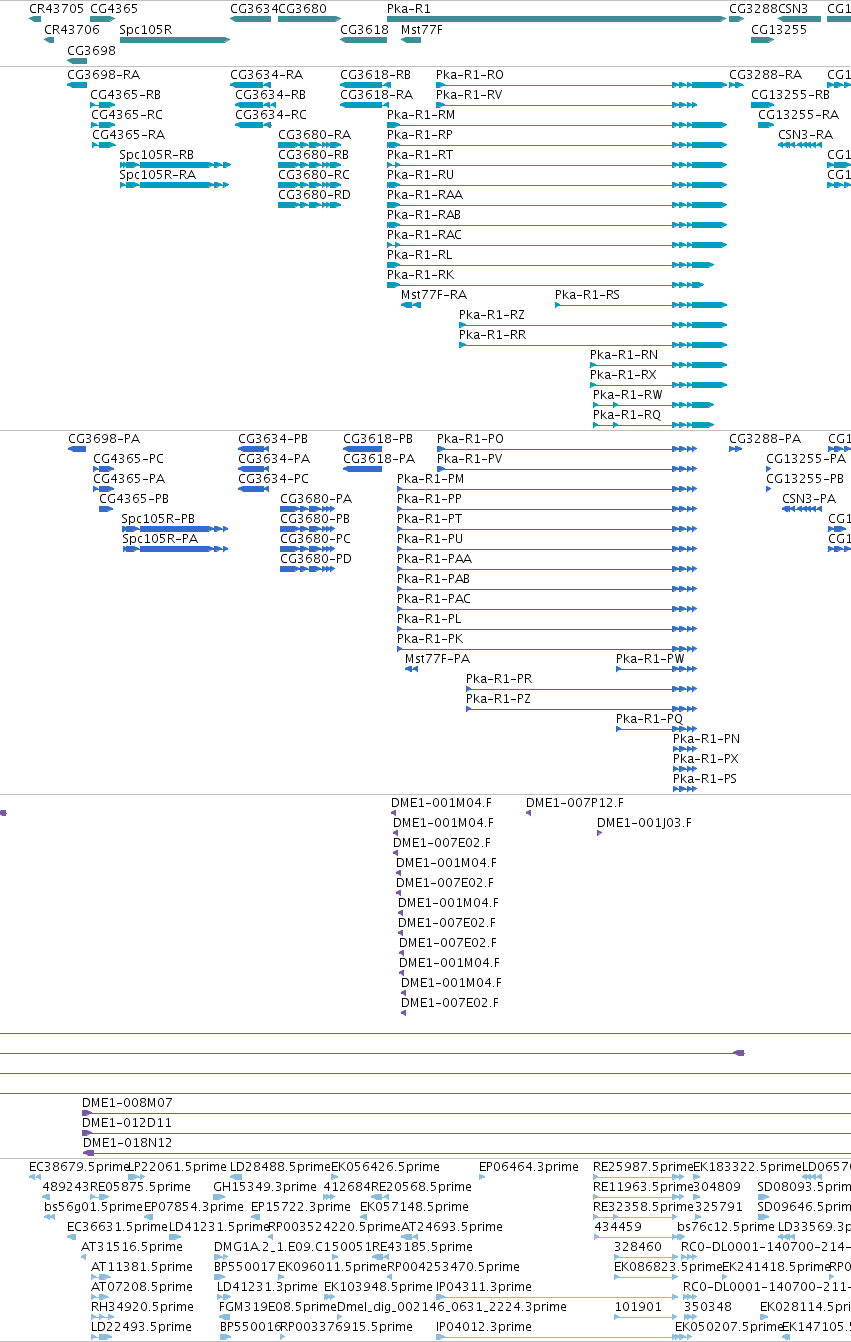Select insertion DME1-001J03.F
This screenshot has height=1342, width=851.
coord(645,822)
